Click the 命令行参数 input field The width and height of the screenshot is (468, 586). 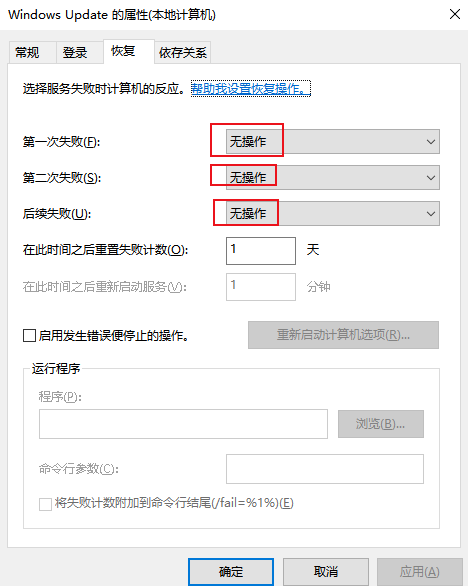click(x=325, y=469)
